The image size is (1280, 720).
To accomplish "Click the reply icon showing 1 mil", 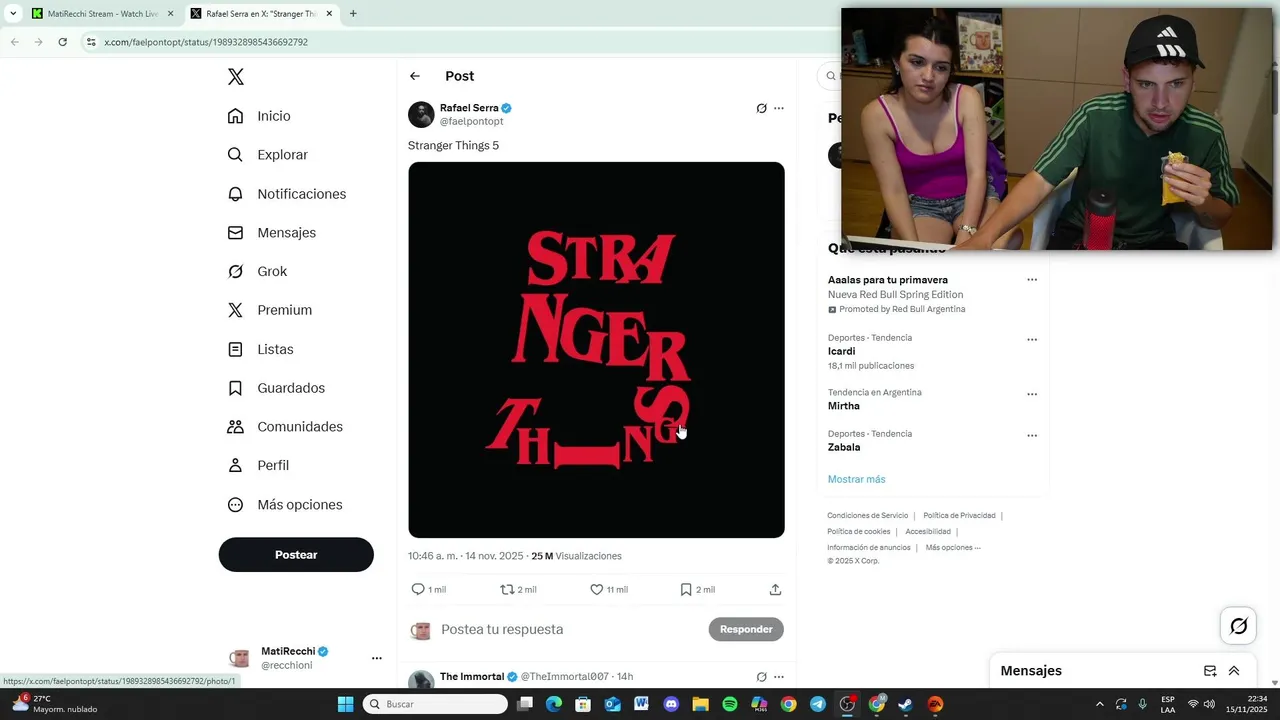I will coord(418,589).
